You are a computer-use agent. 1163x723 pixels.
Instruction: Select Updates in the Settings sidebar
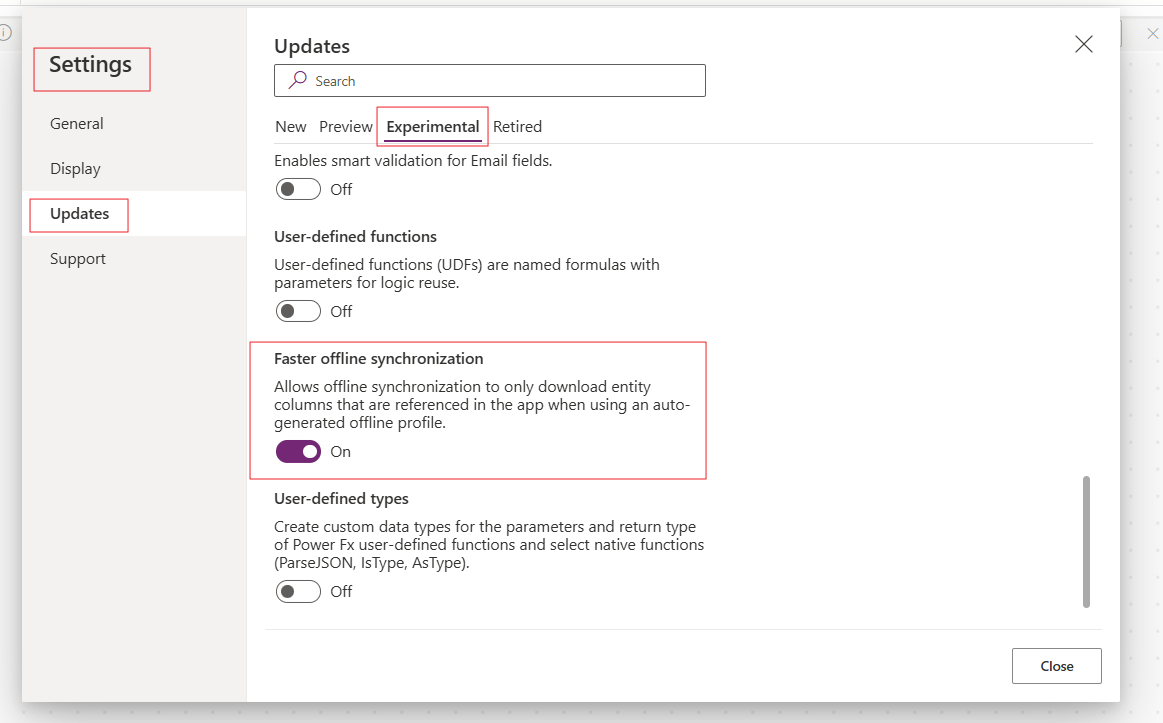coord(79,213)
